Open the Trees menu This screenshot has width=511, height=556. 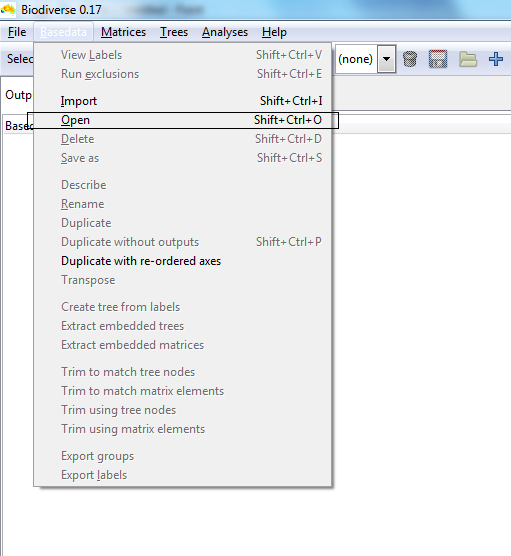(174, 32)
